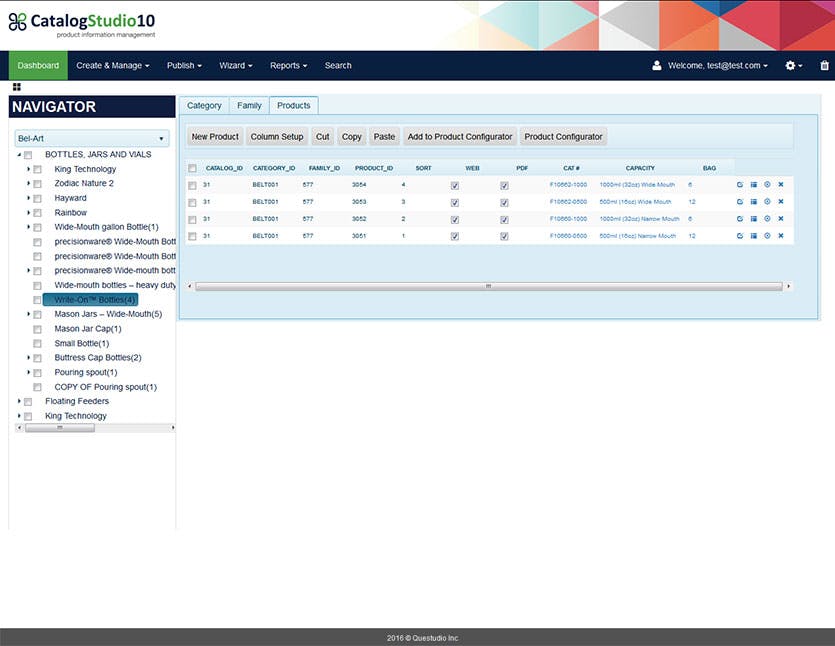Delete product 3052 with the X icon

pos(781,218)
